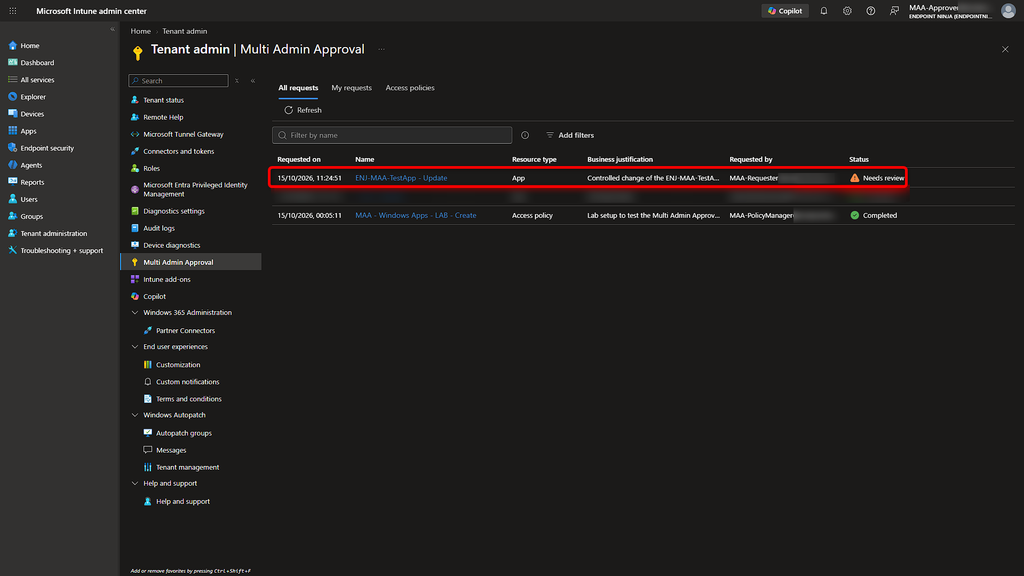Open the feedback icon in top bar
Viewport: 1024px width, 576px height.
click(x=894, y=11)
